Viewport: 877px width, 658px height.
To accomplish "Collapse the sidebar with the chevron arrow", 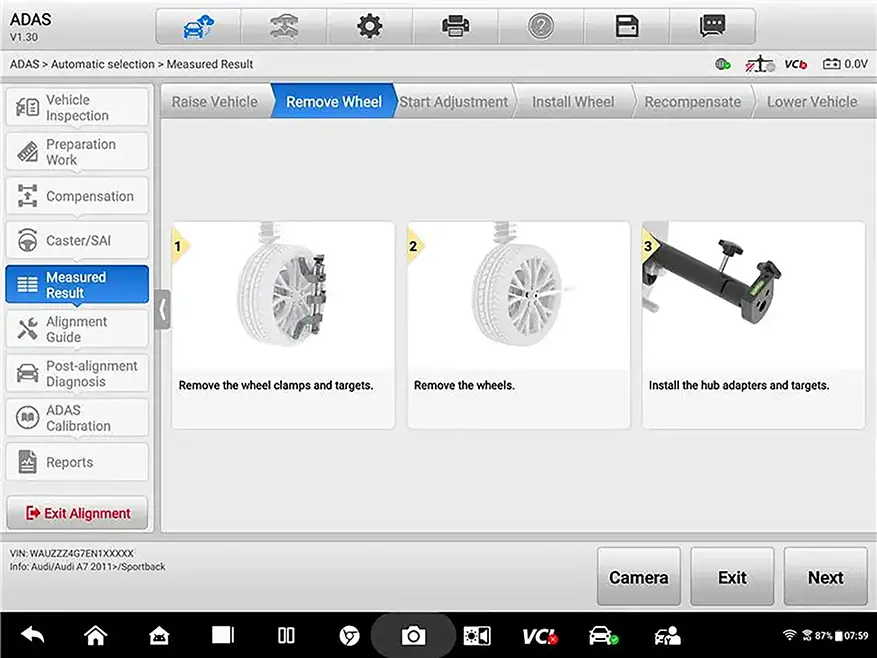I will pos(163,310).
